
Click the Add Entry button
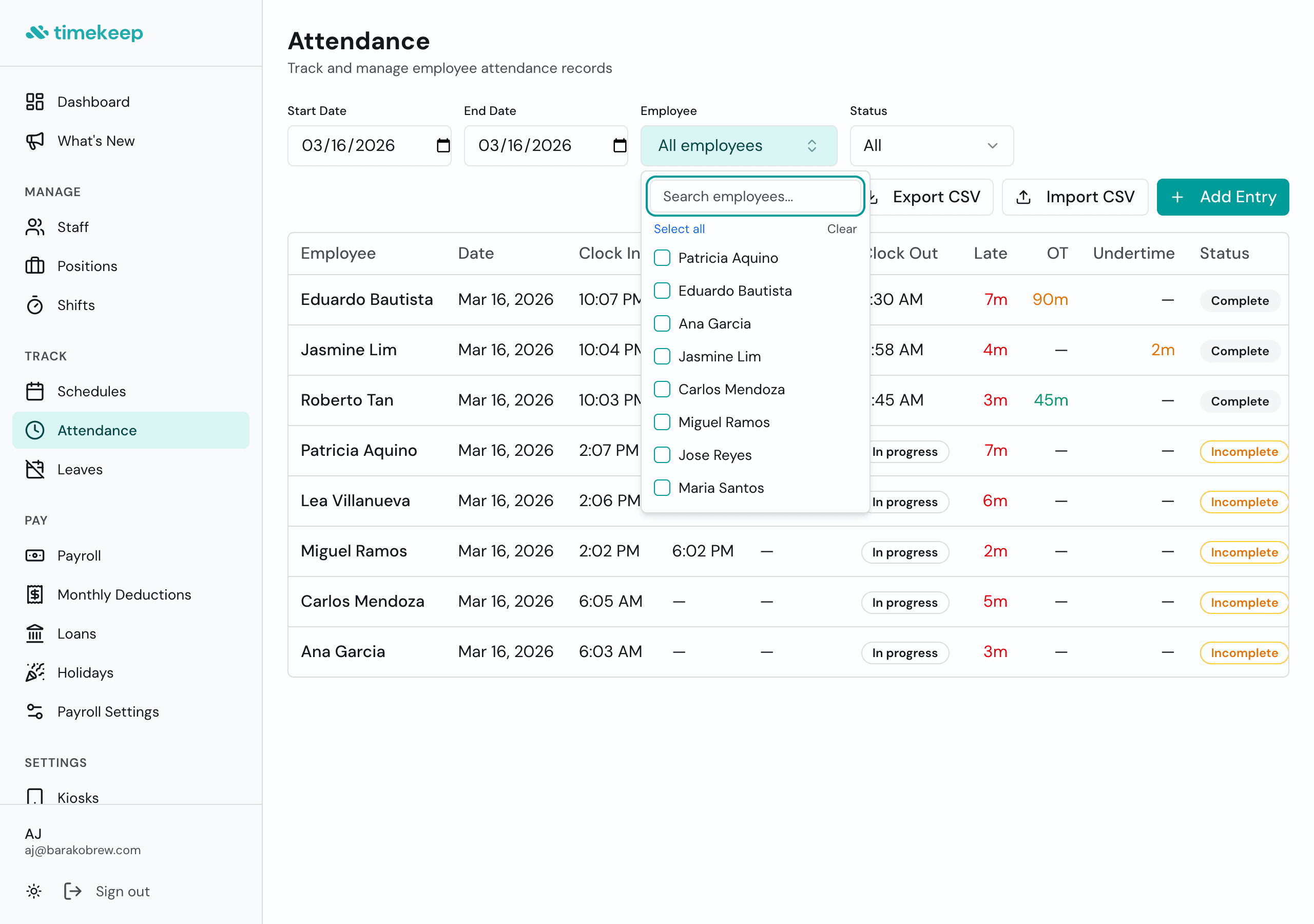point(1223,197)
